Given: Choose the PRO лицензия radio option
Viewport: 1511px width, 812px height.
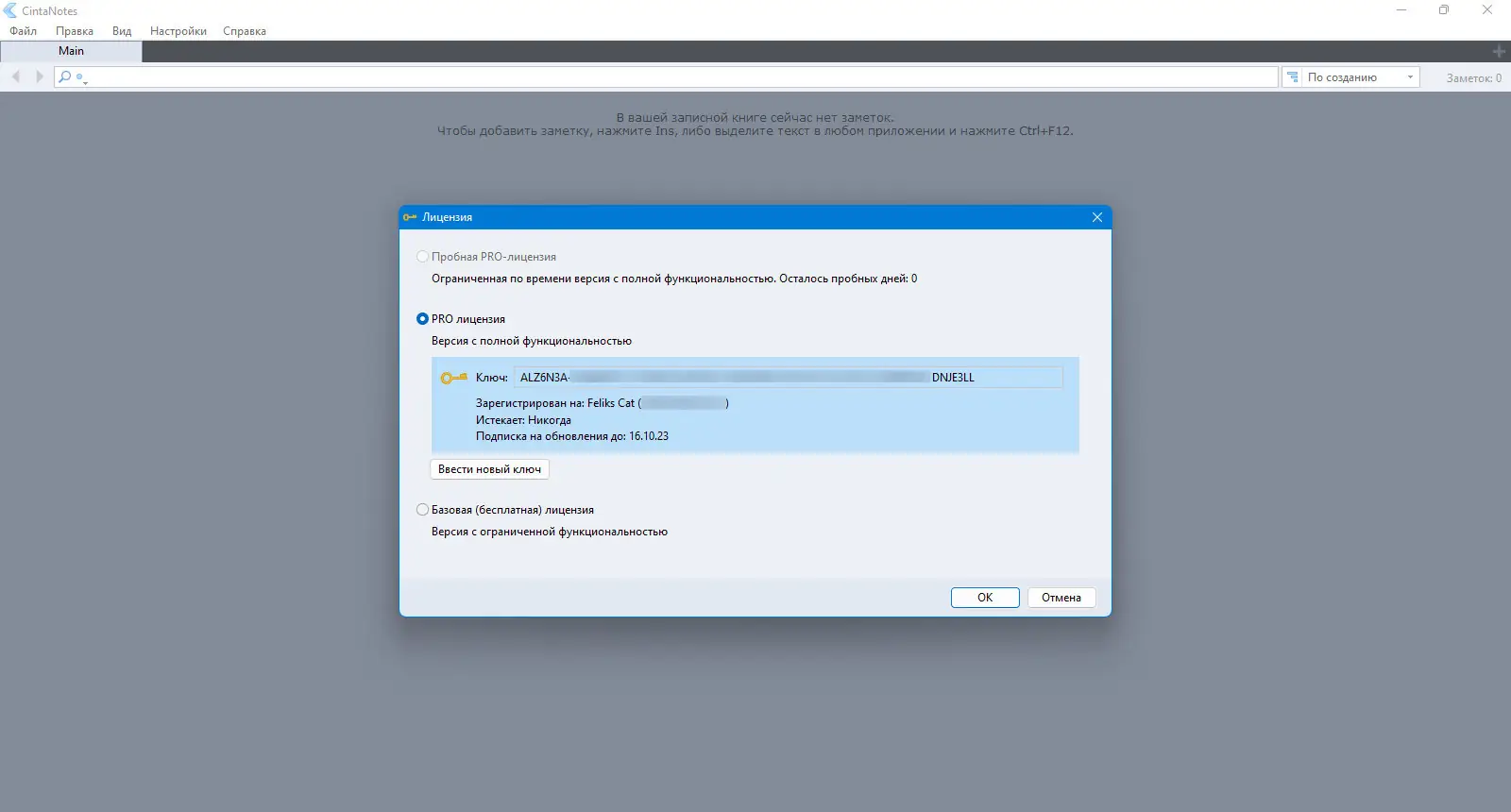Looking at the screenshot, I should tap(423, 319).
